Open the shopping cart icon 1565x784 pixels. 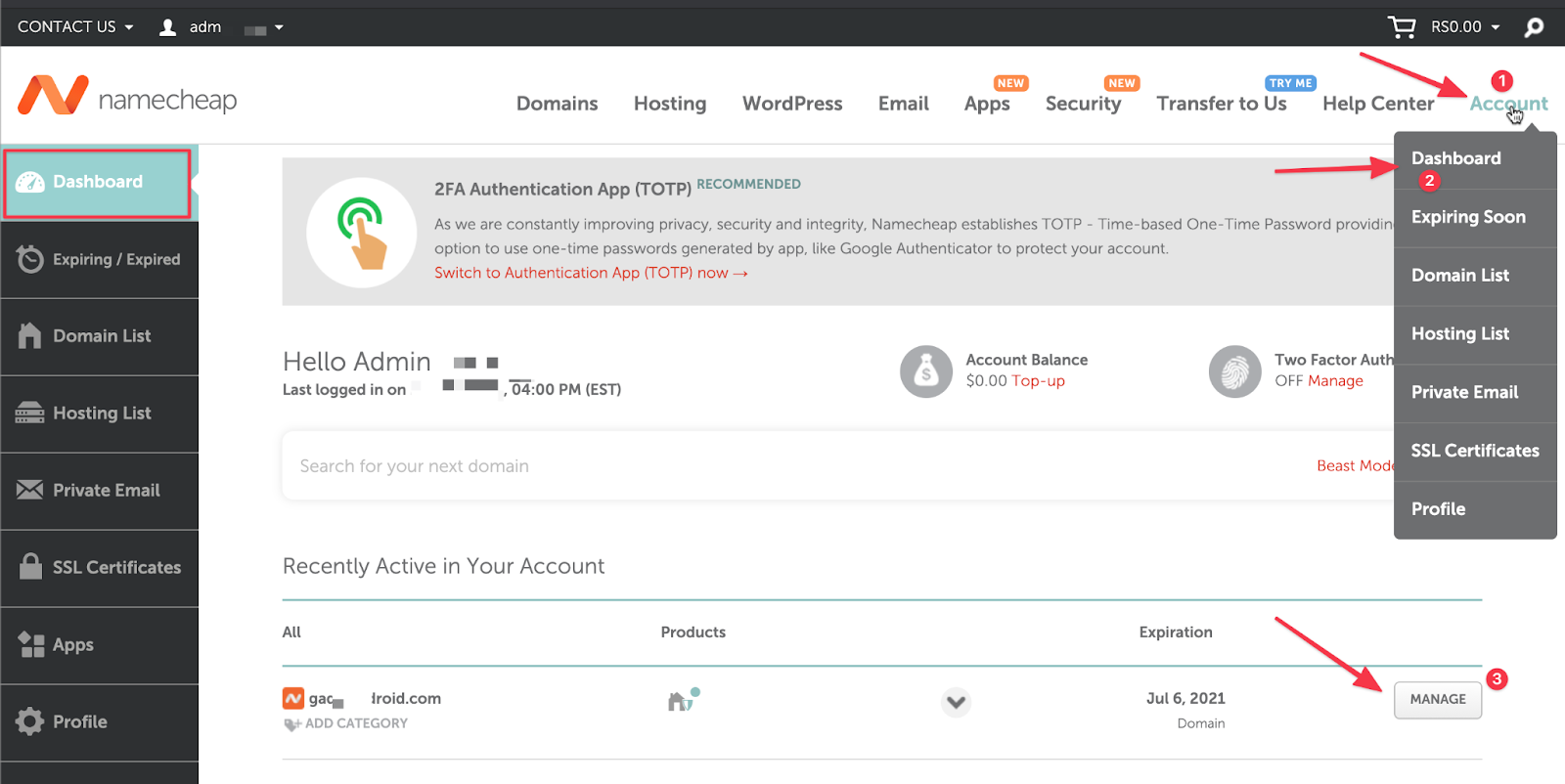pyautogui.click(x=1402, y=27)
